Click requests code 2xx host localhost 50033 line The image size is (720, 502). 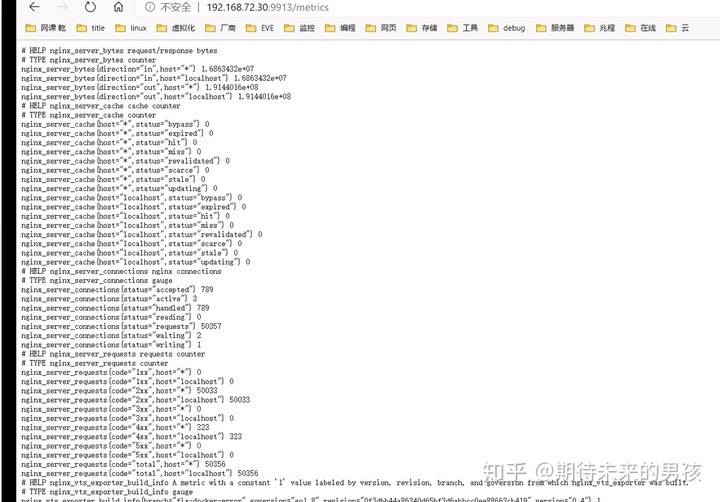pos(136,400)
